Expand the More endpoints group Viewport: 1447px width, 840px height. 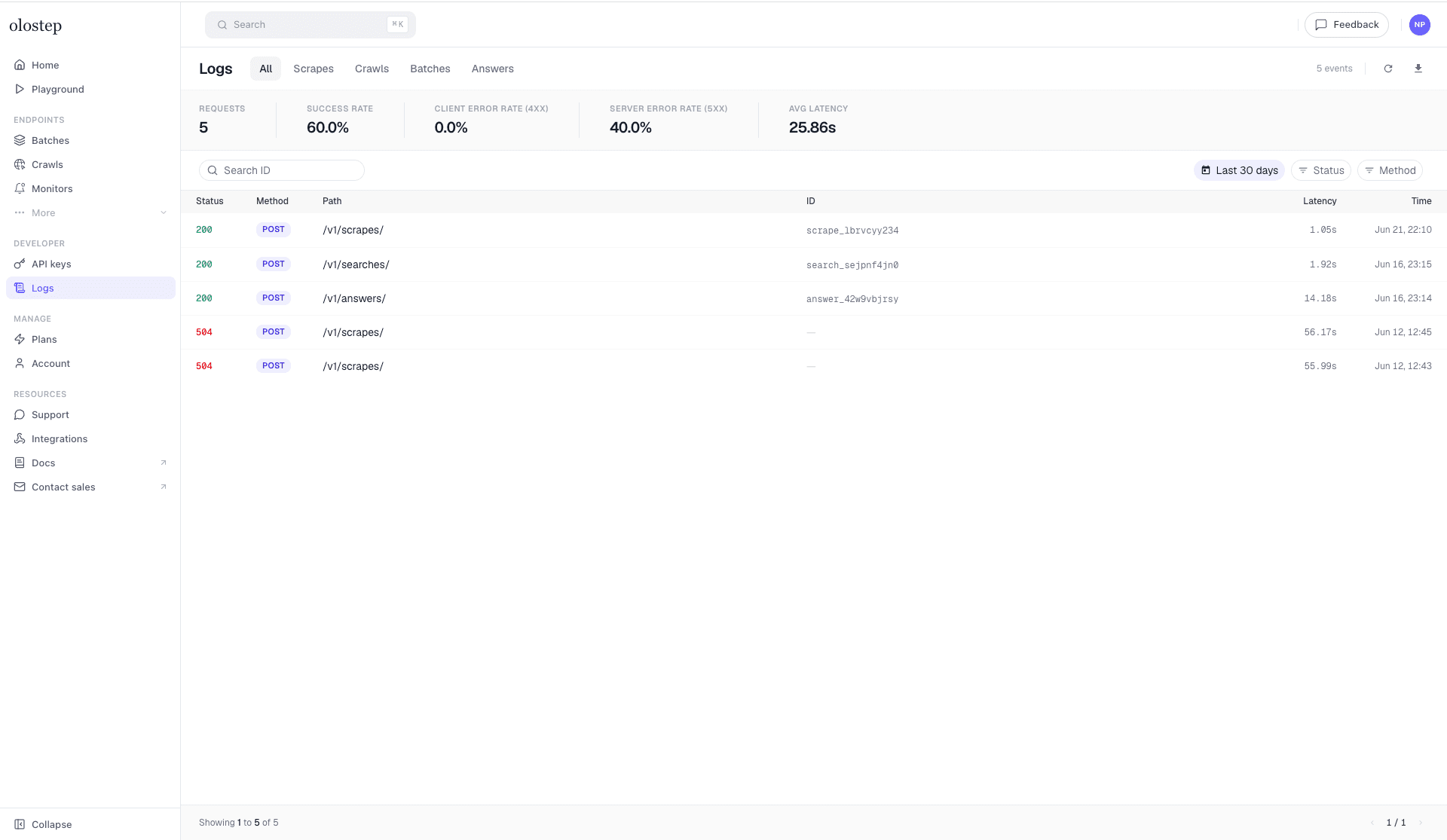90,212
